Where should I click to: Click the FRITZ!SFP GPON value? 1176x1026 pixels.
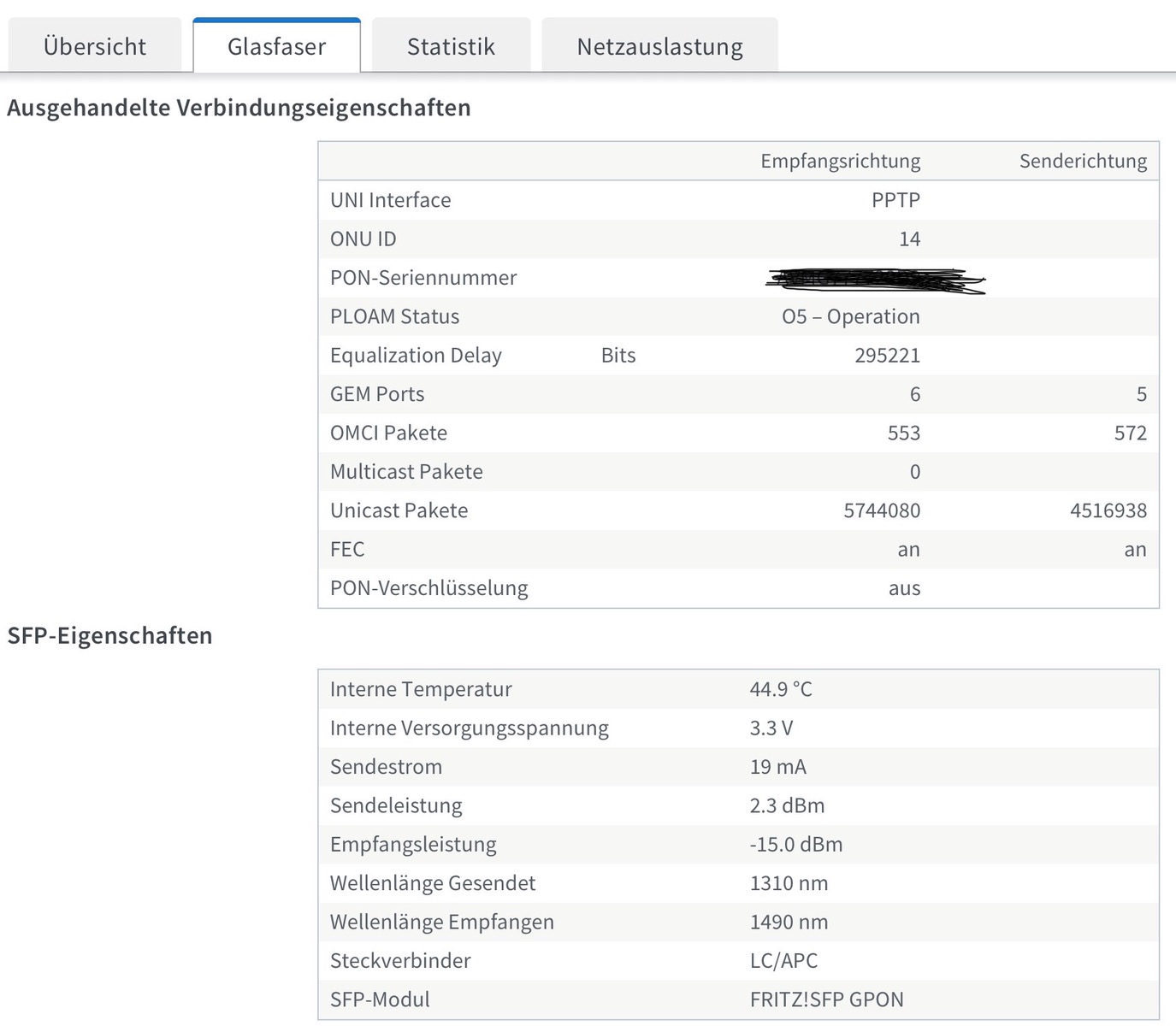[826, 999]
